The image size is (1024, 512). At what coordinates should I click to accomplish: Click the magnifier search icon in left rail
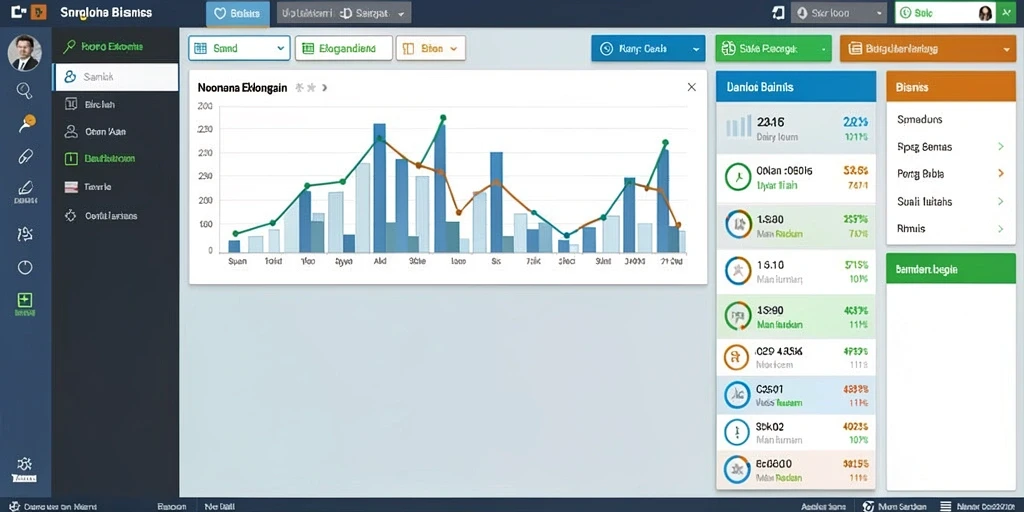click(x=24, y=90)
